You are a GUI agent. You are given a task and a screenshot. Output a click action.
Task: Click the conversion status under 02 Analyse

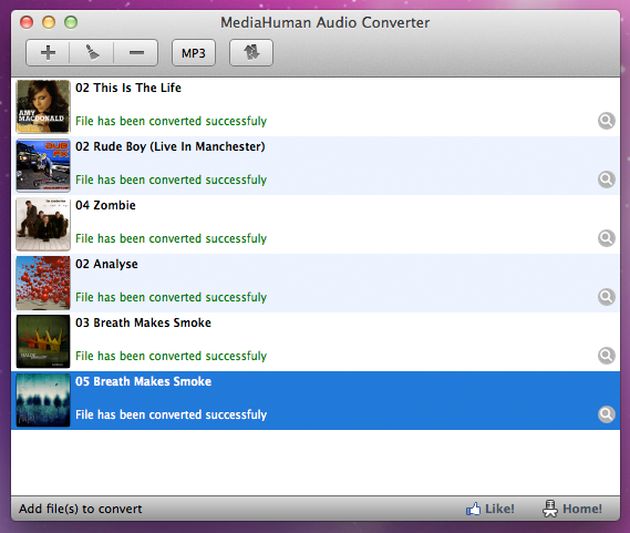click(x=171, y=297)
